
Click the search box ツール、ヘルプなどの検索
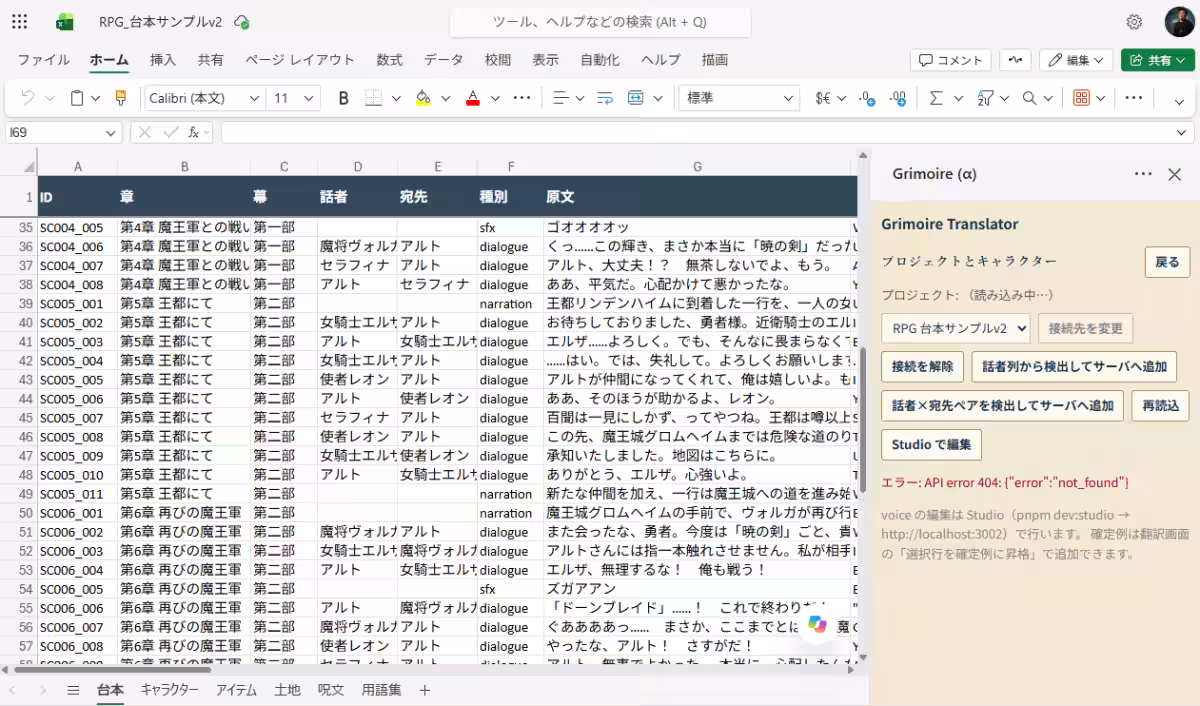tap(600, 22)
